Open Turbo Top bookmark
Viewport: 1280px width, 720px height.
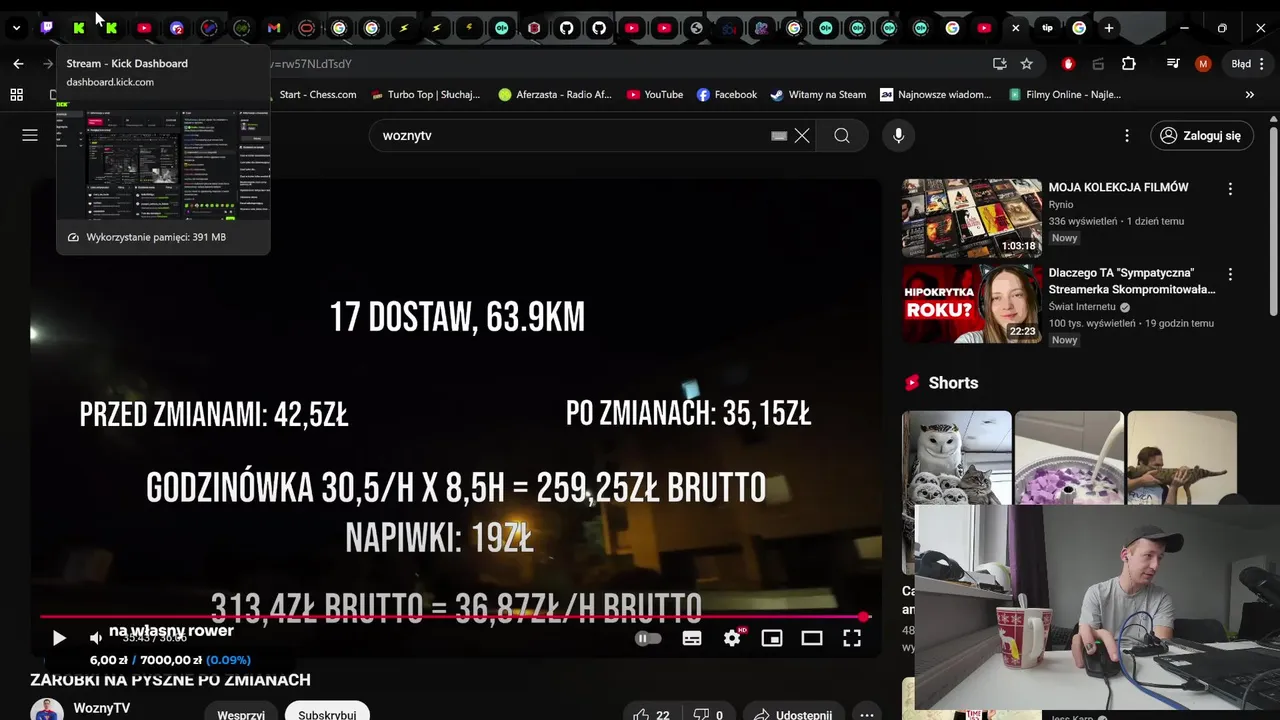[x=425, y=95]
